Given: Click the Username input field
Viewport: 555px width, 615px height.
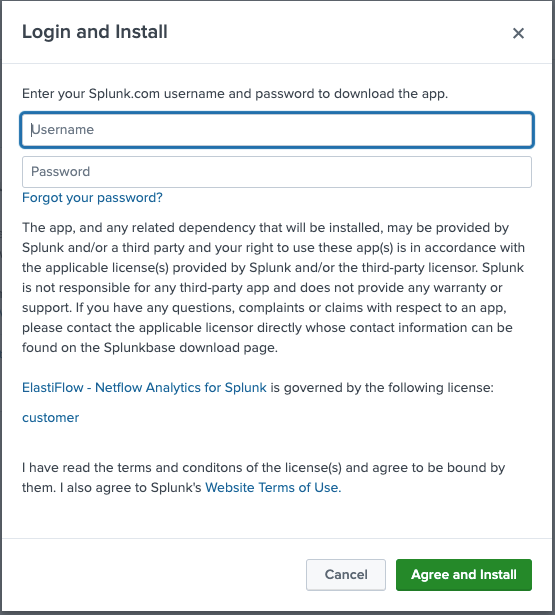Looking at the screenshot, I should [x=277, y=130].
